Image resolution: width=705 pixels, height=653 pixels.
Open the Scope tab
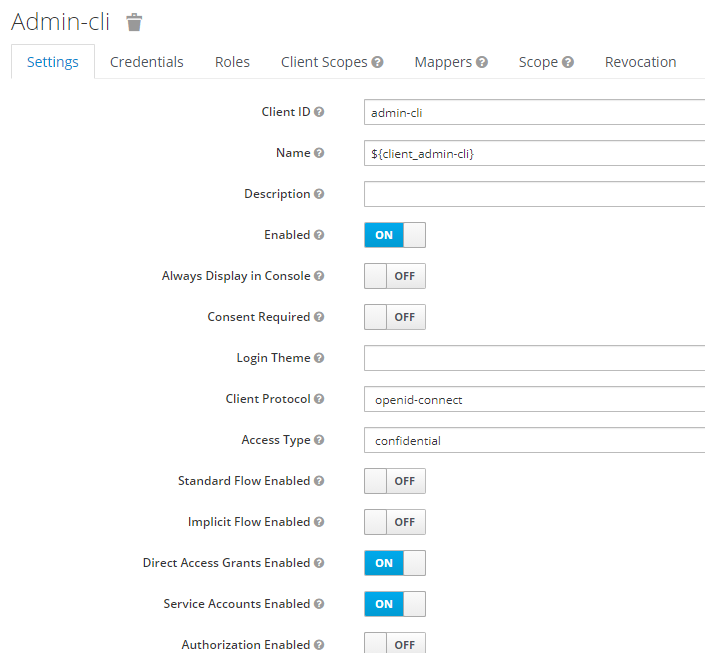(x=538, y=62)
